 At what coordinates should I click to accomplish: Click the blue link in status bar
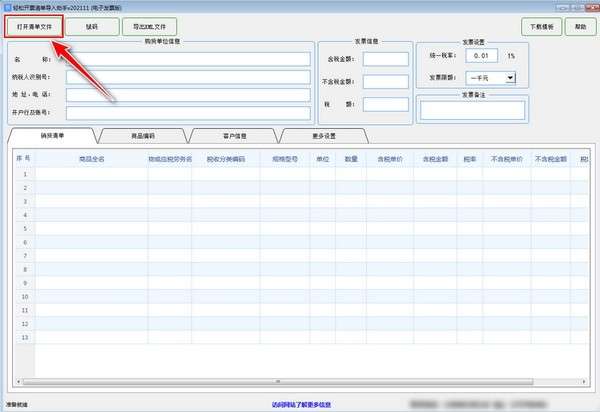[x=301, y=404]
